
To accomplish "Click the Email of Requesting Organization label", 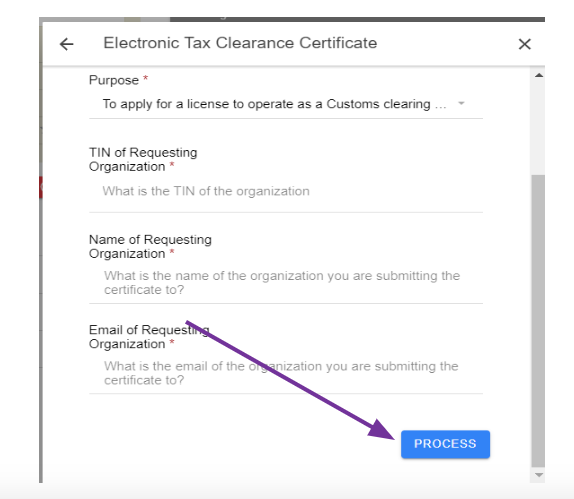I will [149, 337].
